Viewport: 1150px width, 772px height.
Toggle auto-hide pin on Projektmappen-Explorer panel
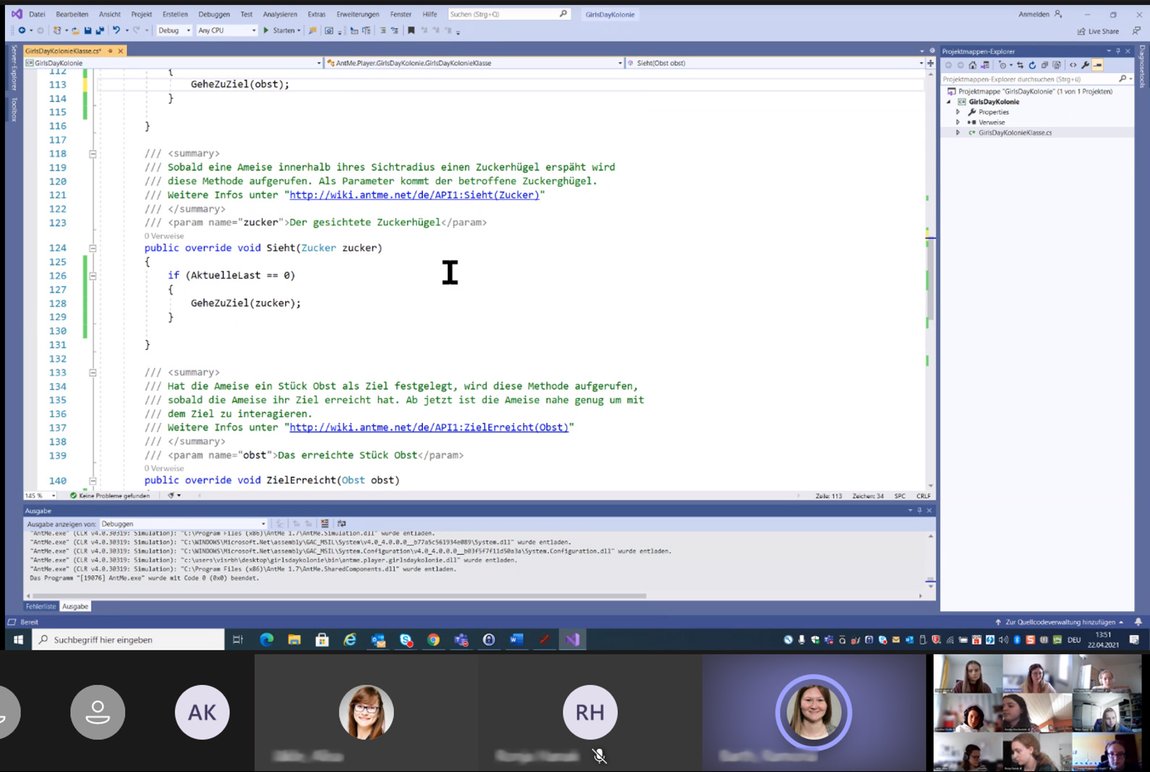[1118, 51]
